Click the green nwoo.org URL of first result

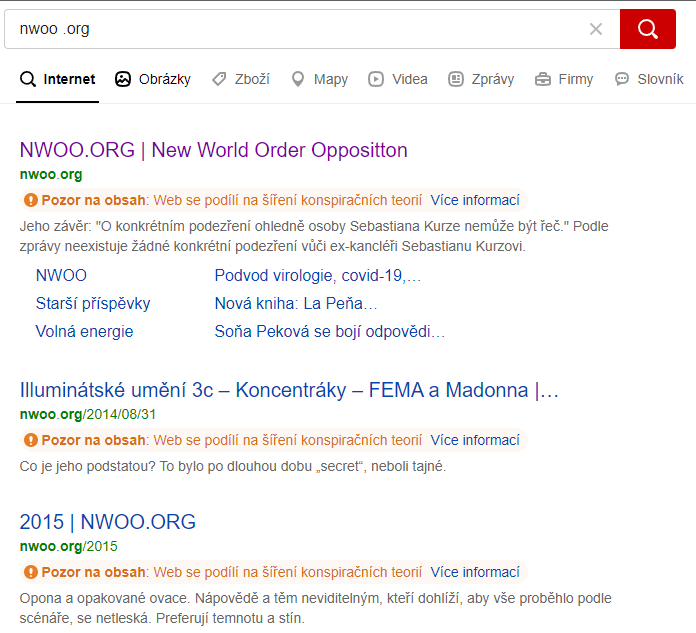pyautogui.click(x=51, y=175)
